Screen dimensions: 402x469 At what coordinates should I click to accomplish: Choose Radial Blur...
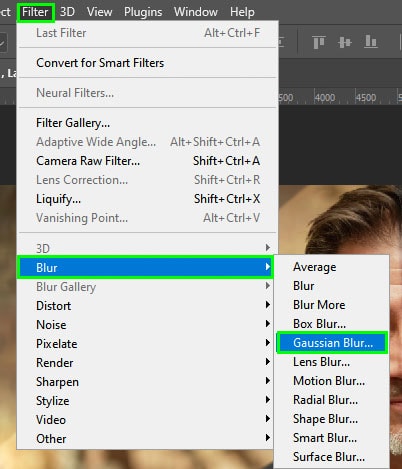(332, 400)
